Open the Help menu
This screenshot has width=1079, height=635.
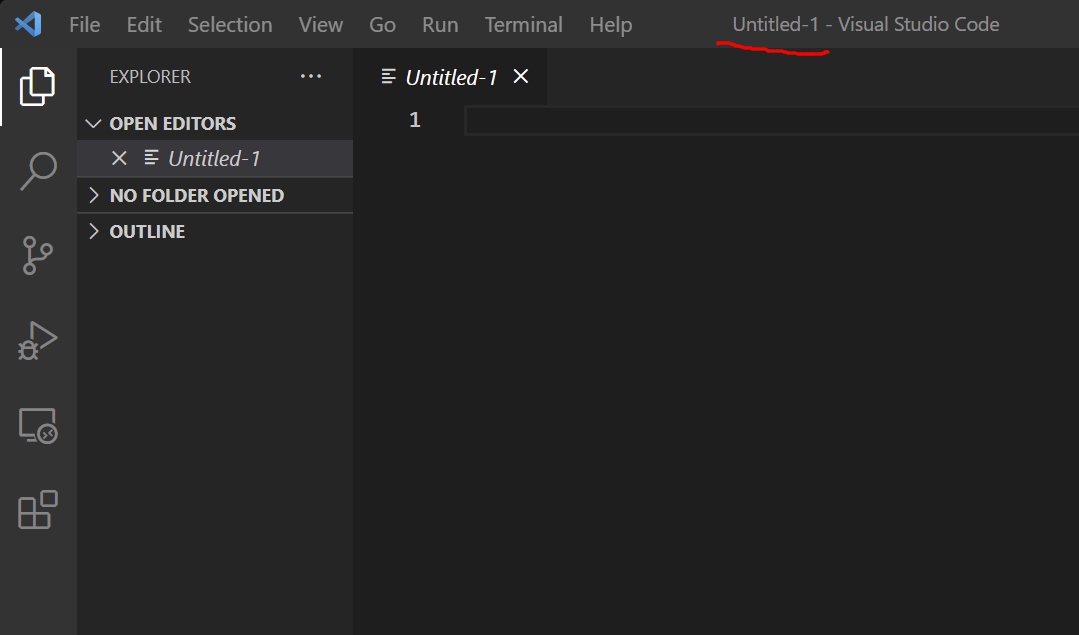(x=610, y=25)
